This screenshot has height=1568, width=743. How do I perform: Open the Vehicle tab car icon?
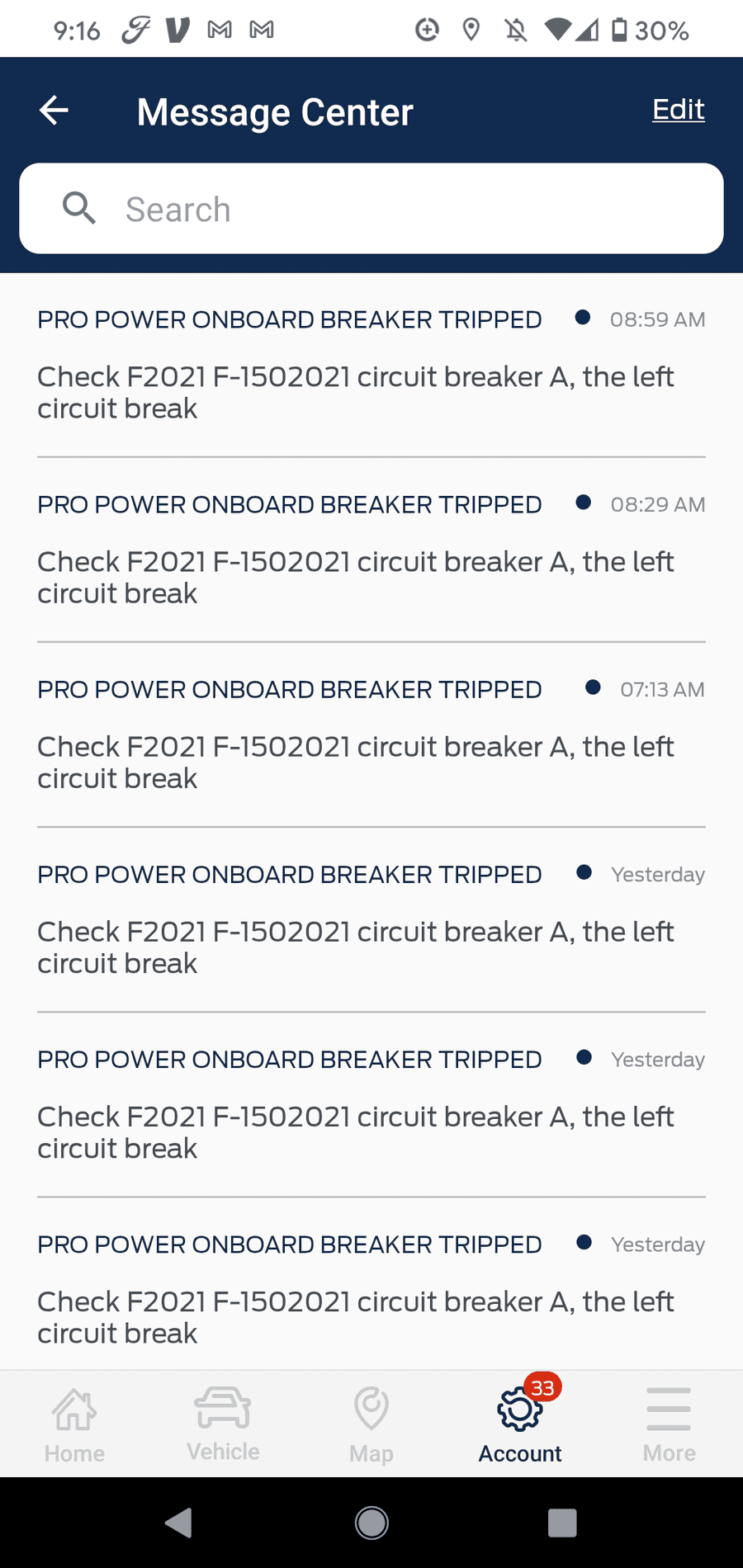point(223,1408)
